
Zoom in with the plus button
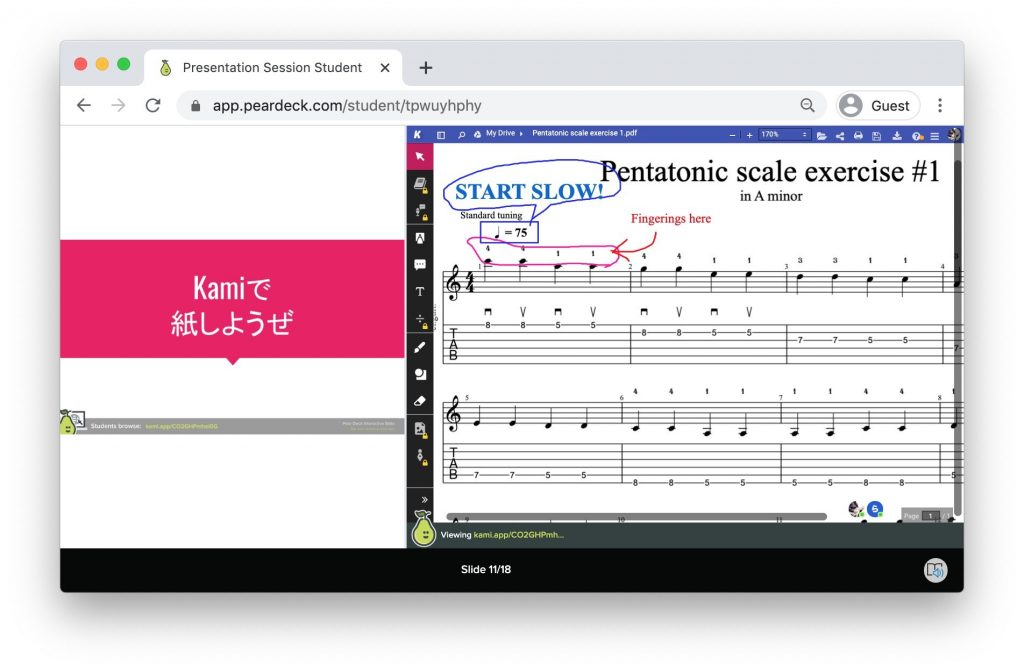pyautogui.click(x=749, y=135)
